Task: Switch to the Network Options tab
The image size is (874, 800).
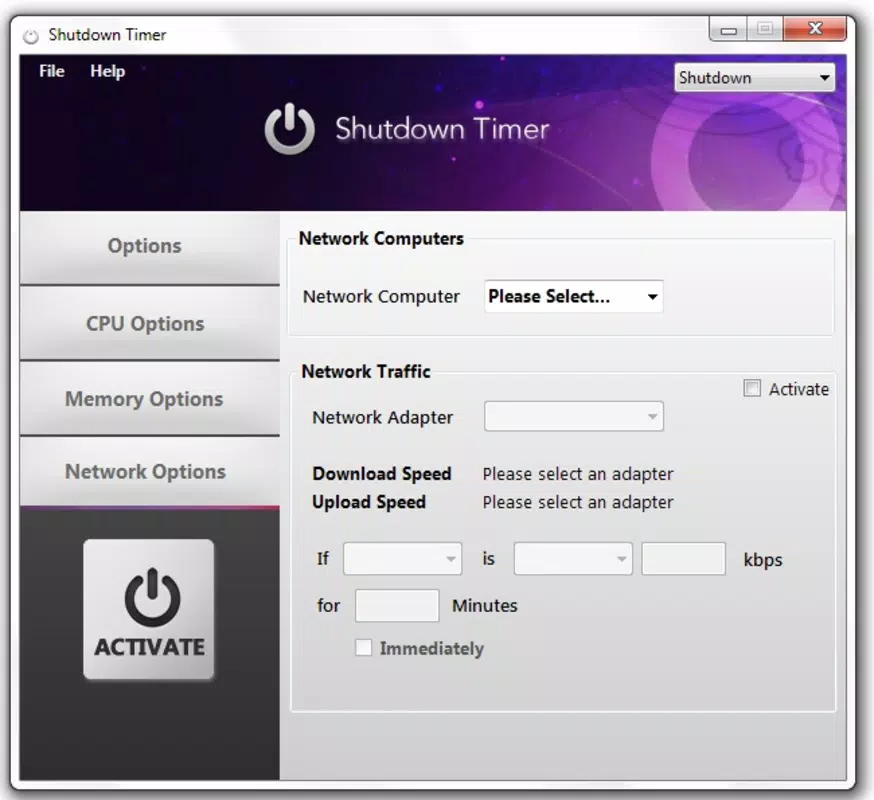Action: pos(149,472)
